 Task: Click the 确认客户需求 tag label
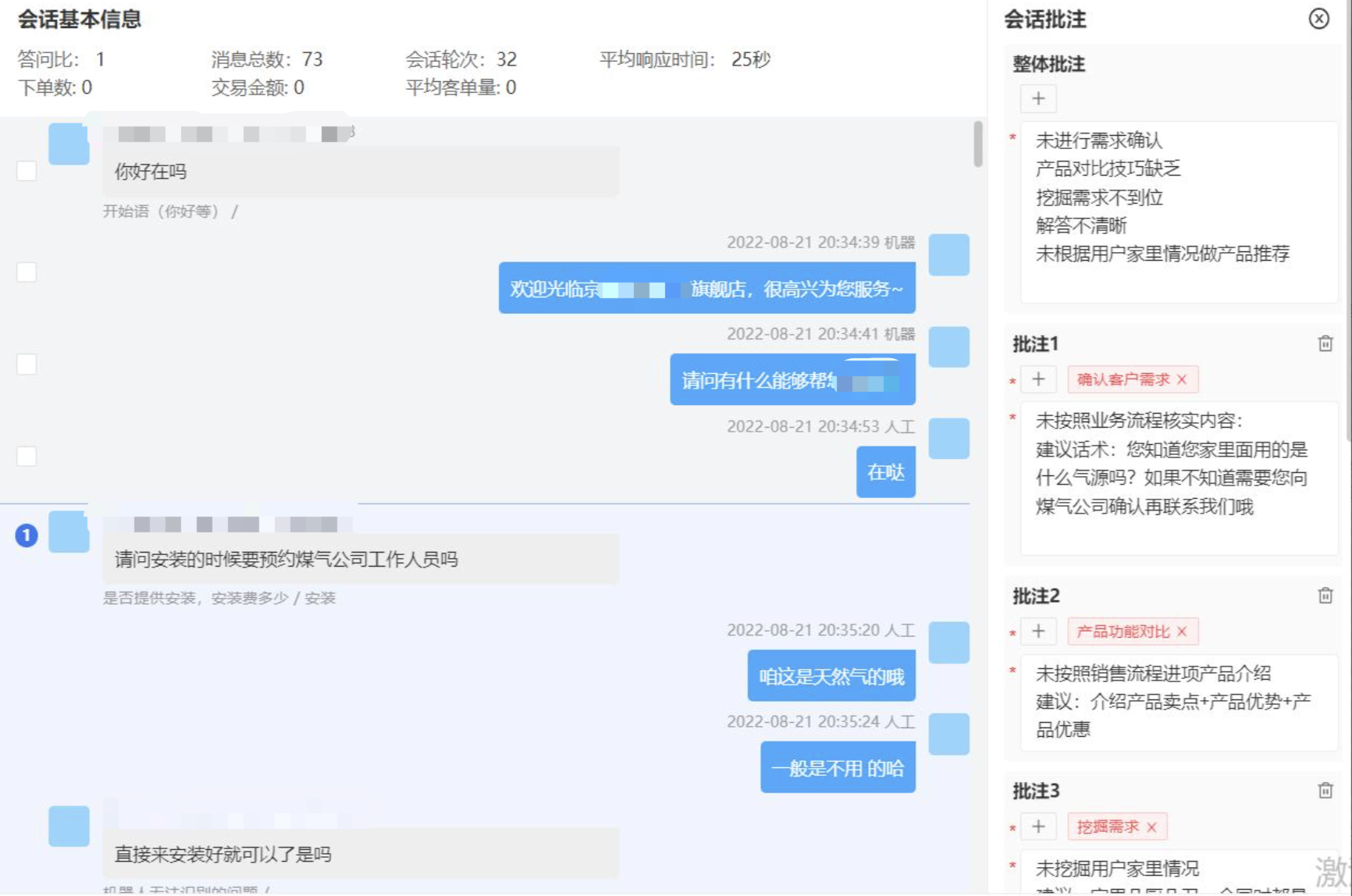point(1123,379)
